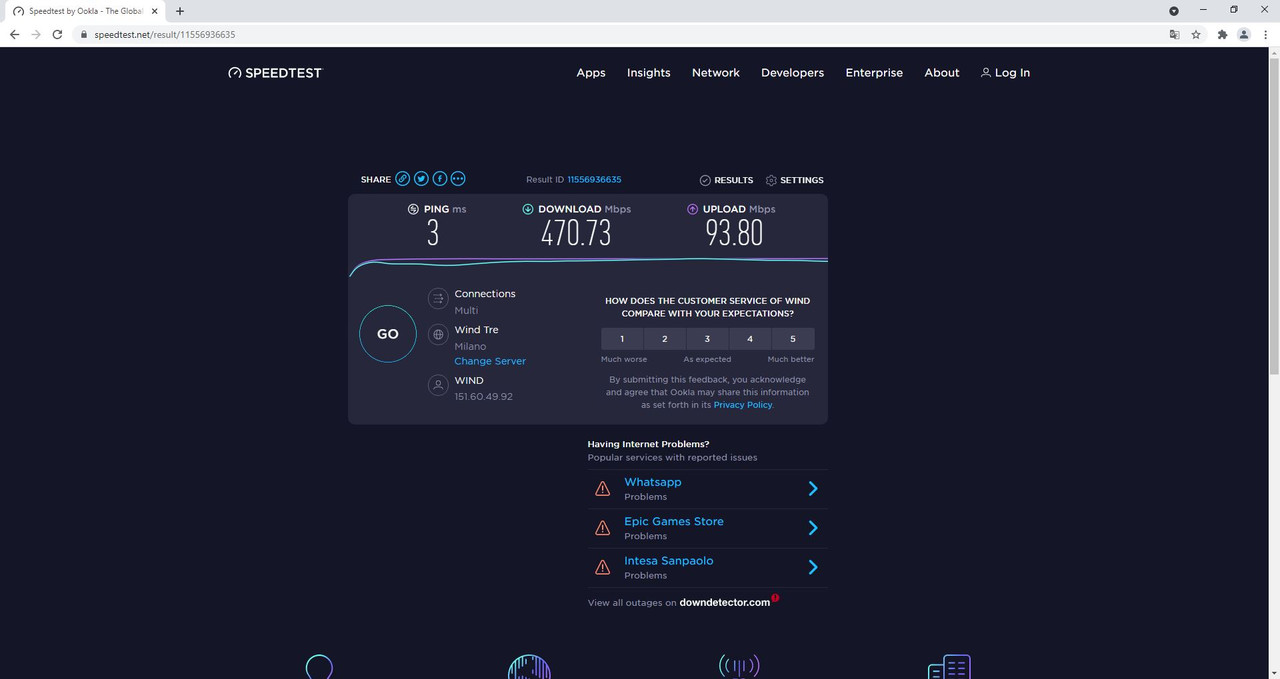Bookmark this page with star icon

click(1196, 34)
